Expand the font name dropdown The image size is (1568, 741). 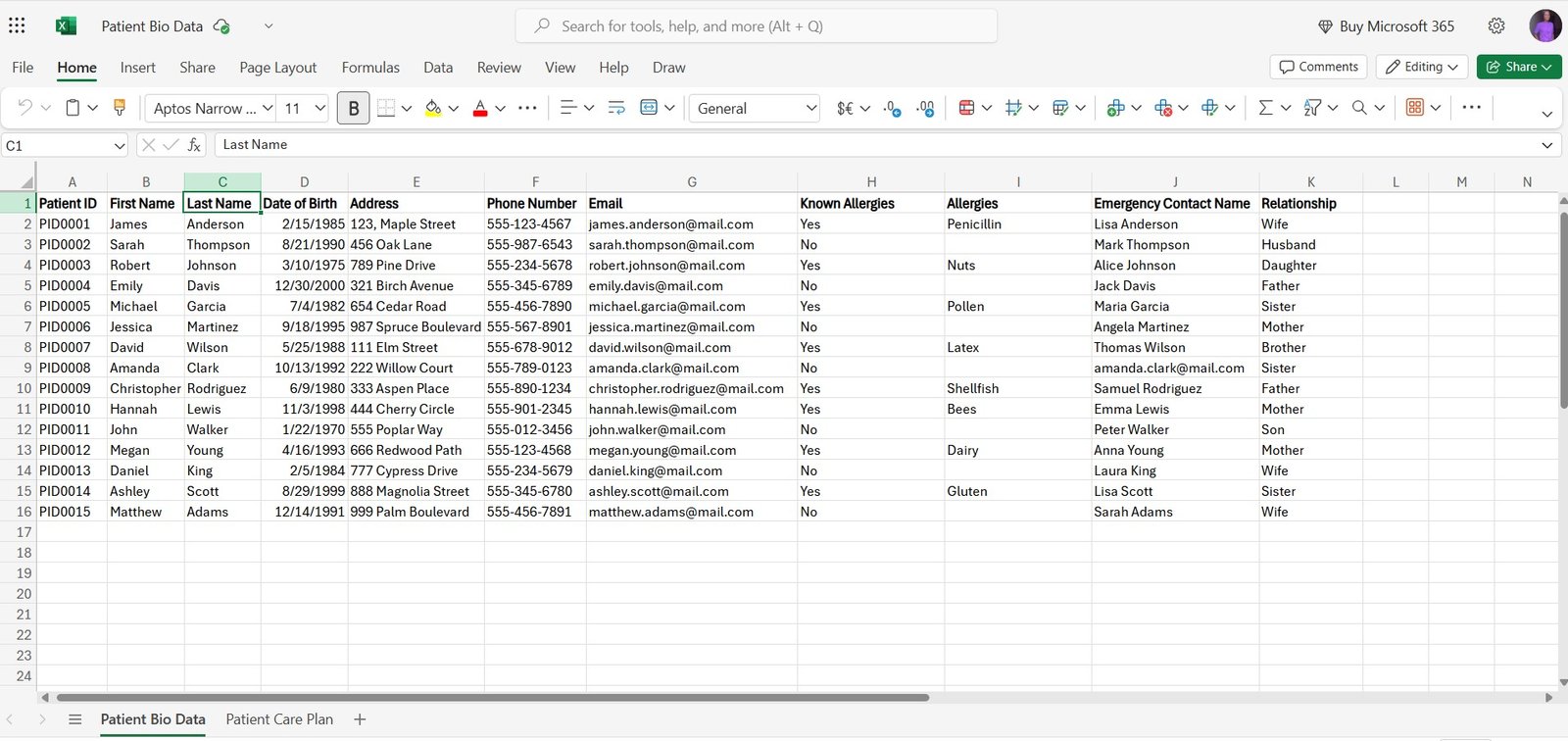pos(268,108)
